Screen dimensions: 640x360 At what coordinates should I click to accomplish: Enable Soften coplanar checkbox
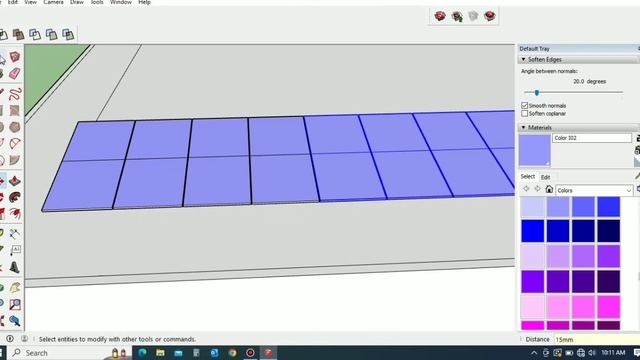tap(524, 113)
